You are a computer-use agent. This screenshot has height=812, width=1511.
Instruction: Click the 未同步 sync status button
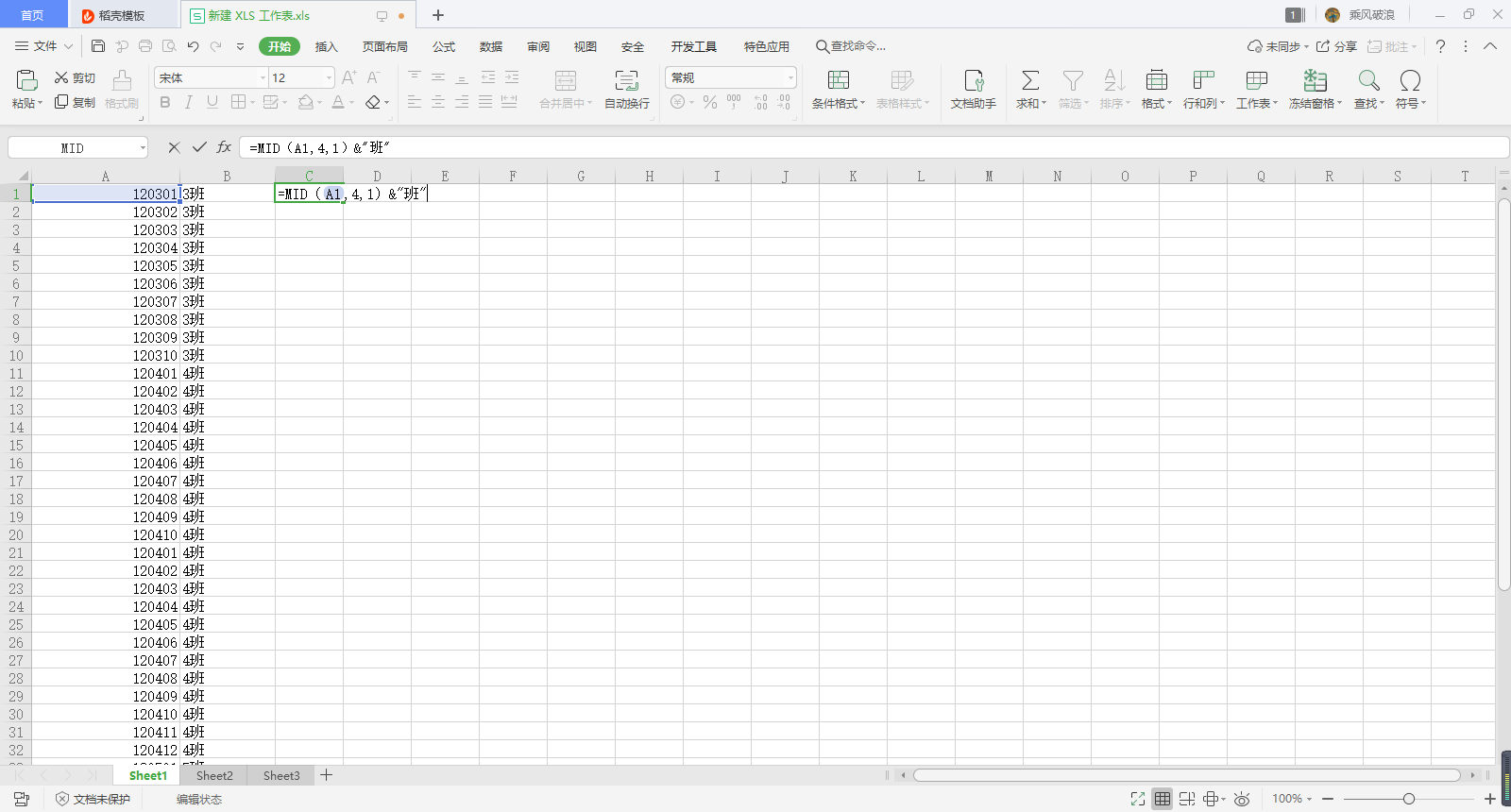pos(1278,46)
